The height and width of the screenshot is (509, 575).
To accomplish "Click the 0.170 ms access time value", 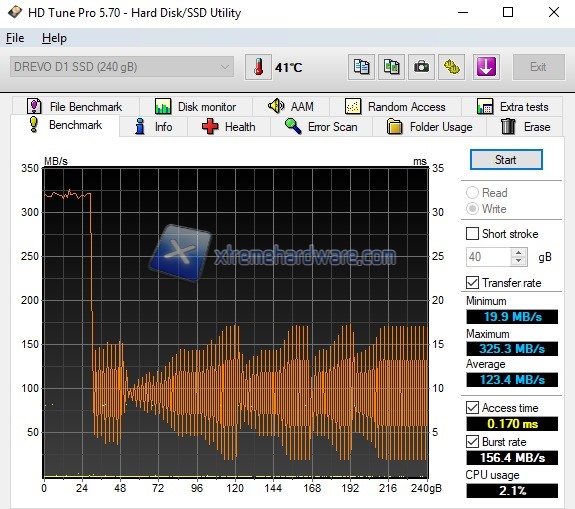I will pos(512,424).
